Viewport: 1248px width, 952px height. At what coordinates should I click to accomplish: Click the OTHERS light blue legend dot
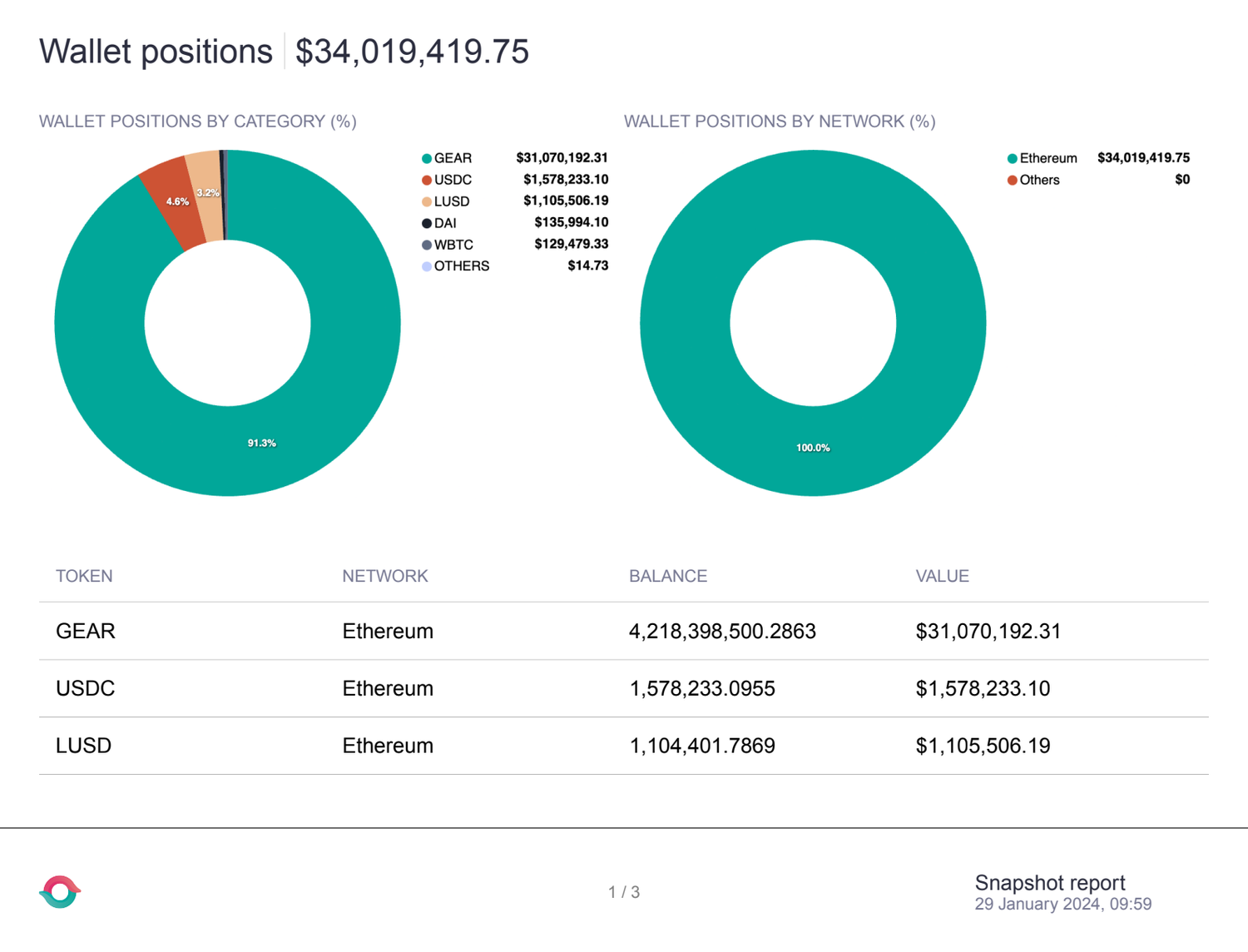click(x=427, y=266)
